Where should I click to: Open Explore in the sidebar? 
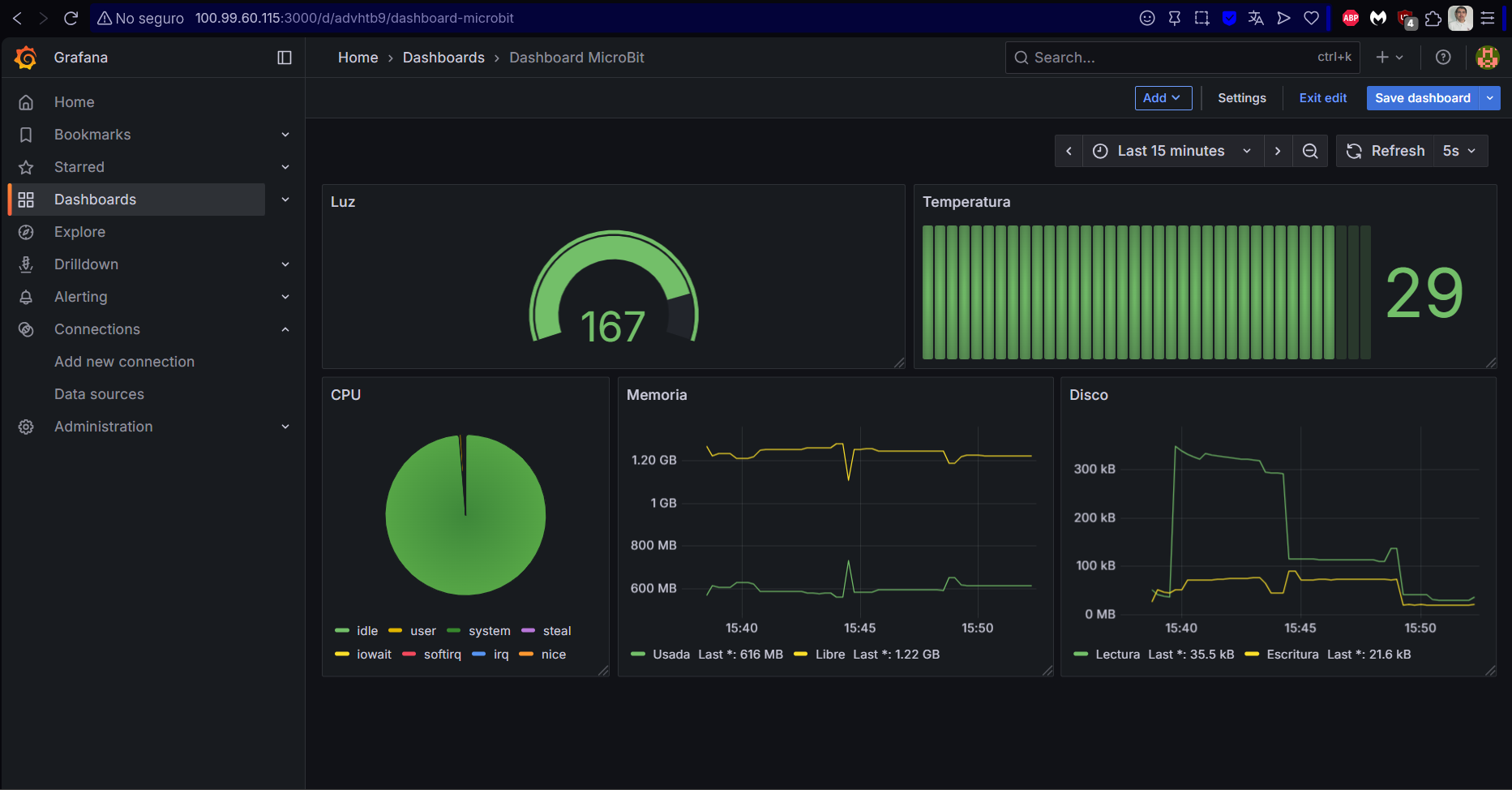[x=79, y=232]
